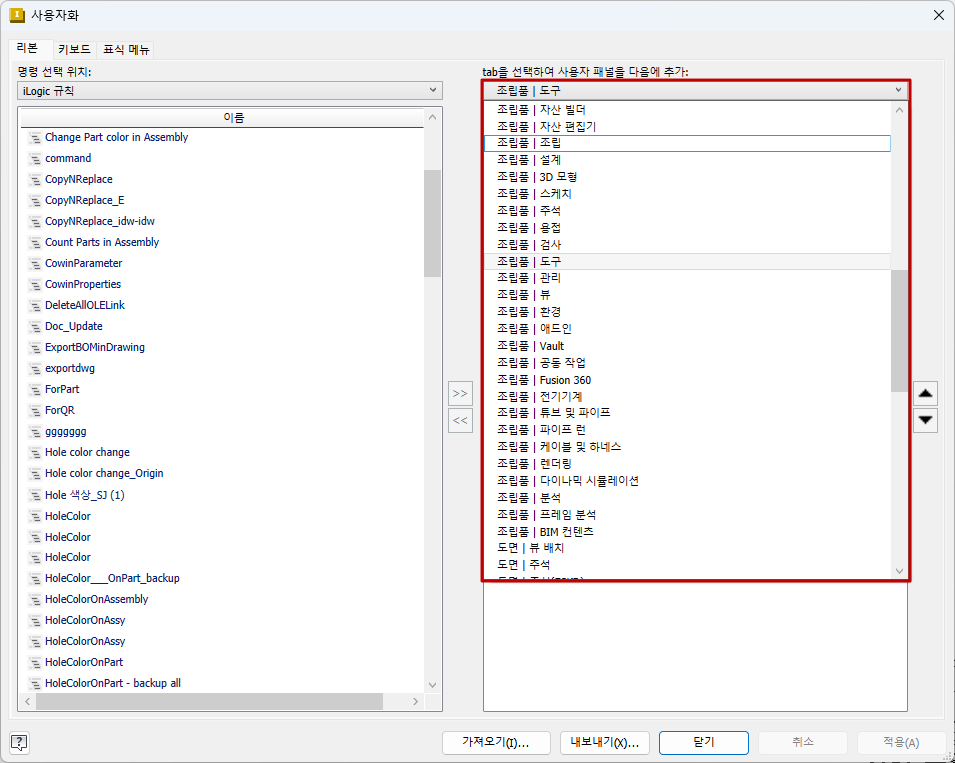Select 조립품 | 애드인 option
955x763 pixels.
tap(687, 329)
